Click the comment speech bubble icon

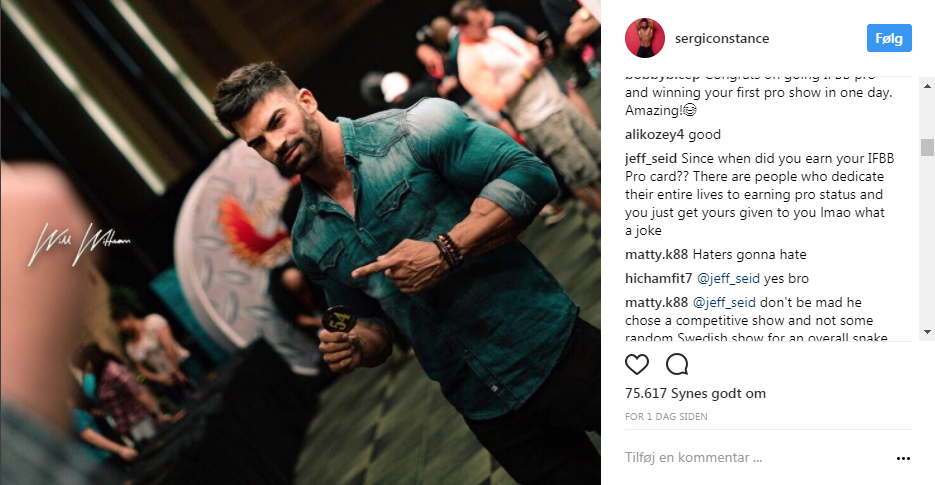677,364
